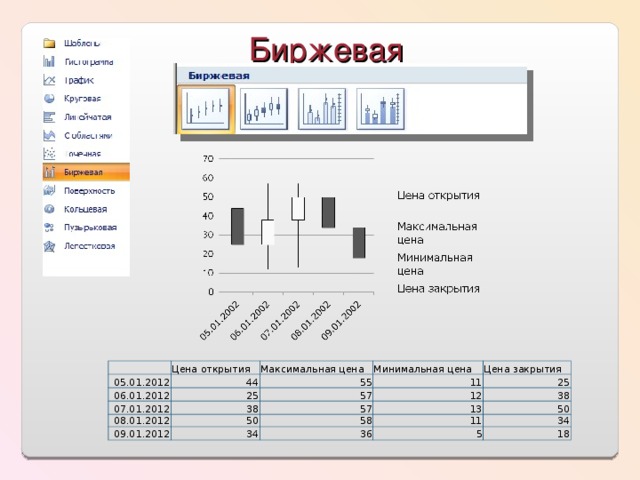Screen dimensions: 640x480
Task: Select the high-low-close stock chart thumbnail
Action: (206, 109)
